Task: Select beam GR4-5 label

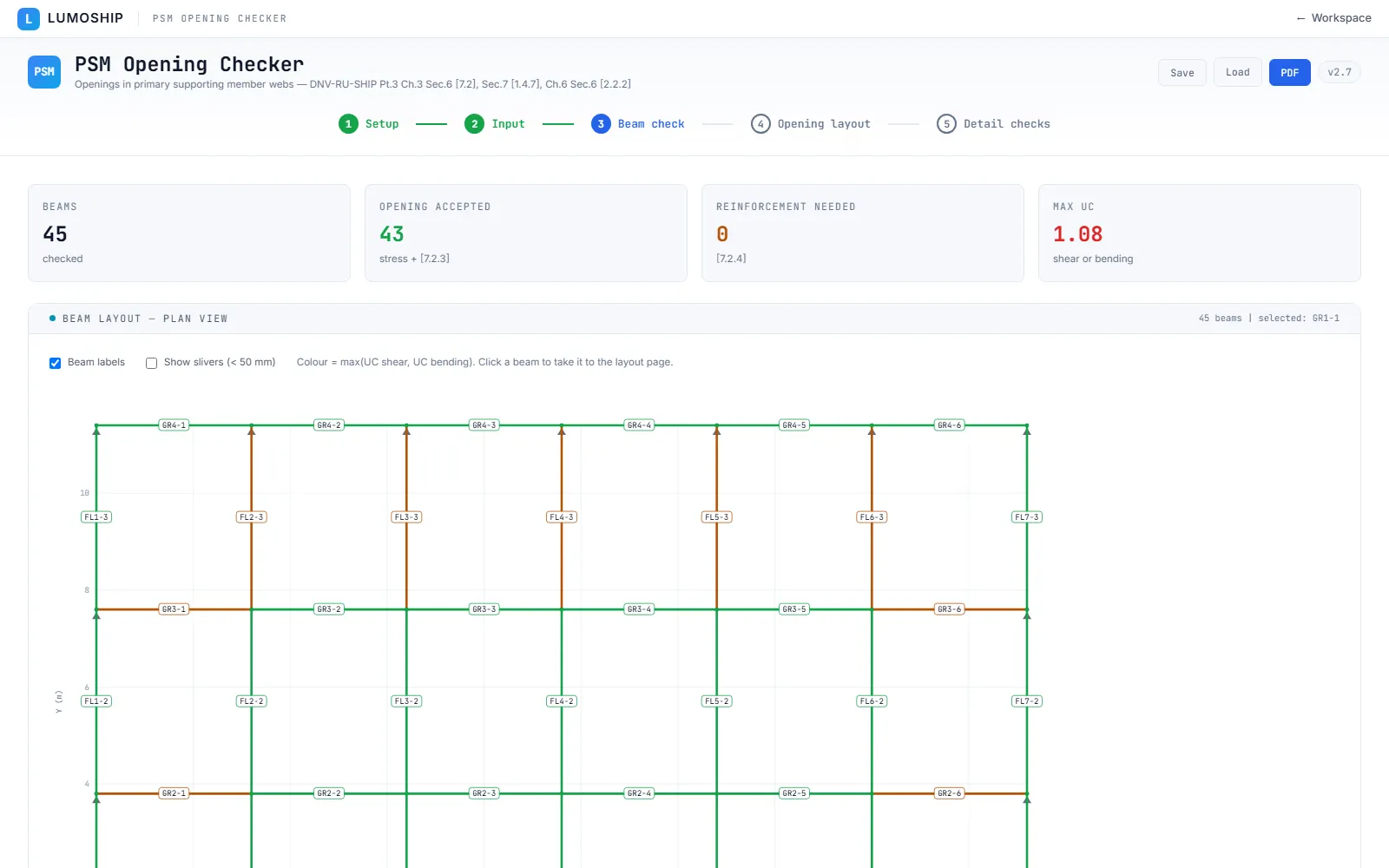Action: (x=794, y=425)
